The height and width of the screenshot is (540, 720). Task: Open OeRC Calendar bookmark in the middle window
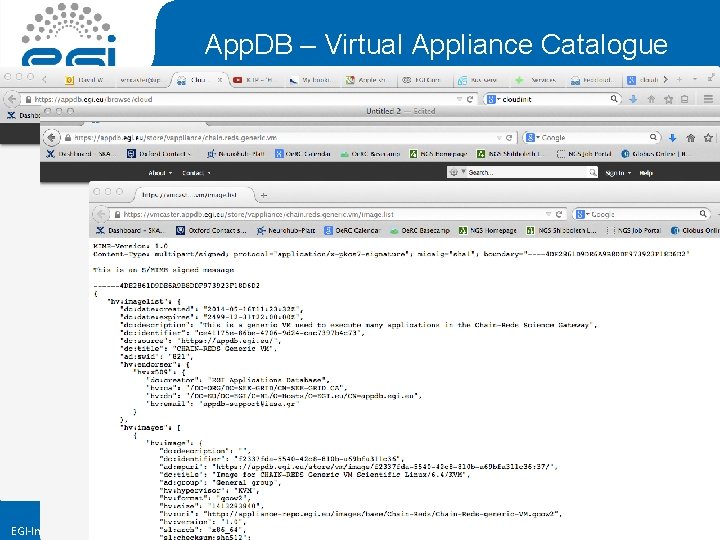[x=303, y=154]
